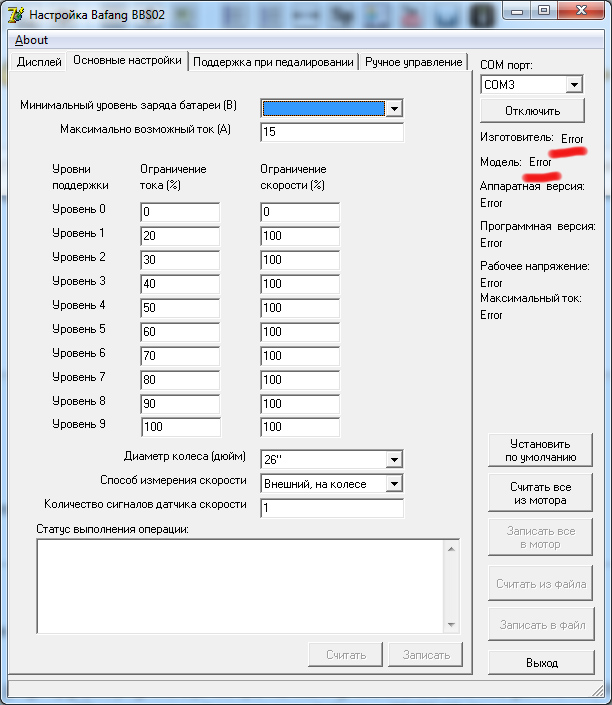Click Уровень 4 current limit field
Viewport: 612px width, 705px height.
point(180,308)
